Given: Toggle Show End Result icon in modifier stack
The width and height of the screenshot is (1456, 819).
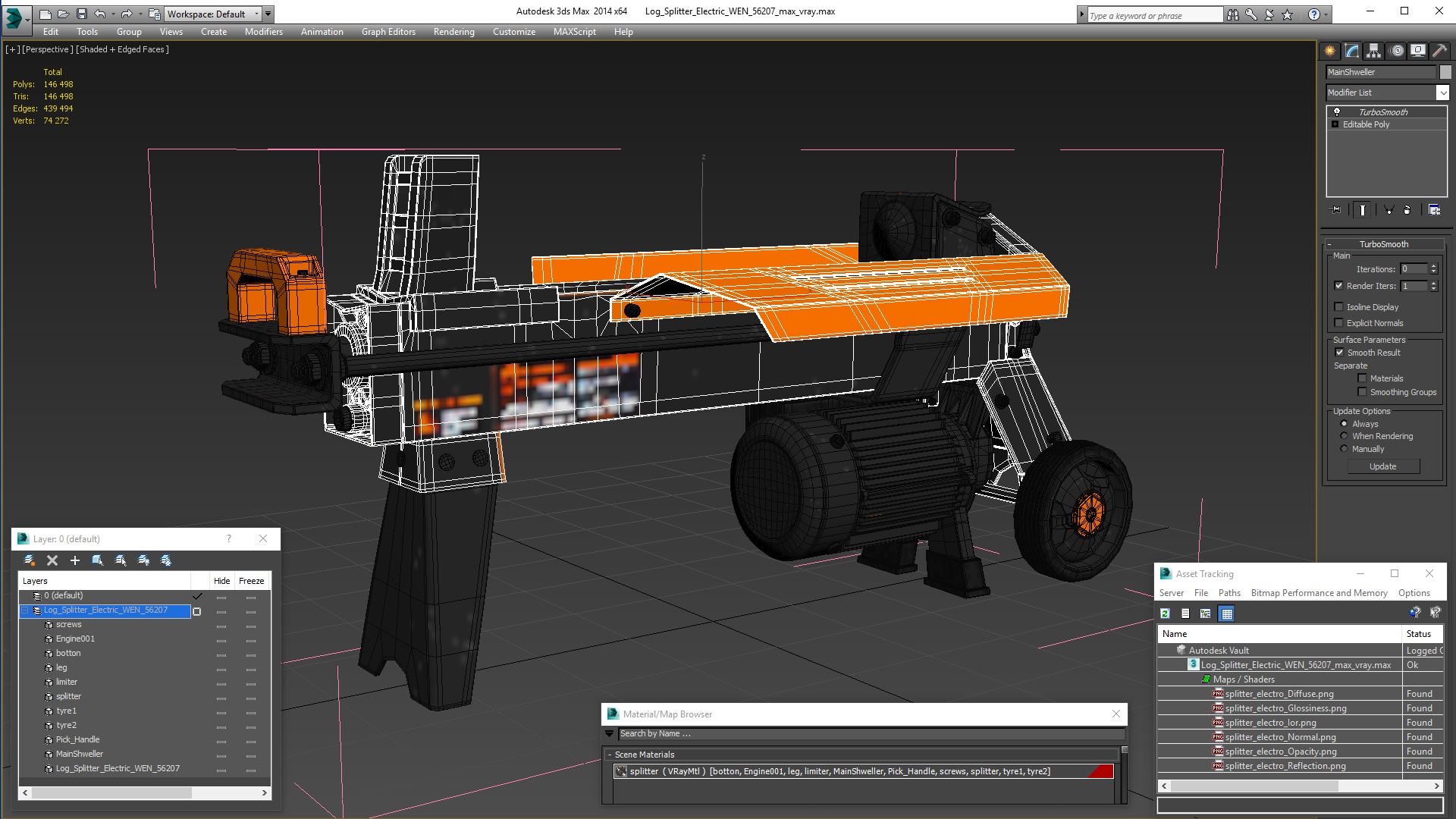Looking at the screenshot, I should click(x=1363, y=210).
